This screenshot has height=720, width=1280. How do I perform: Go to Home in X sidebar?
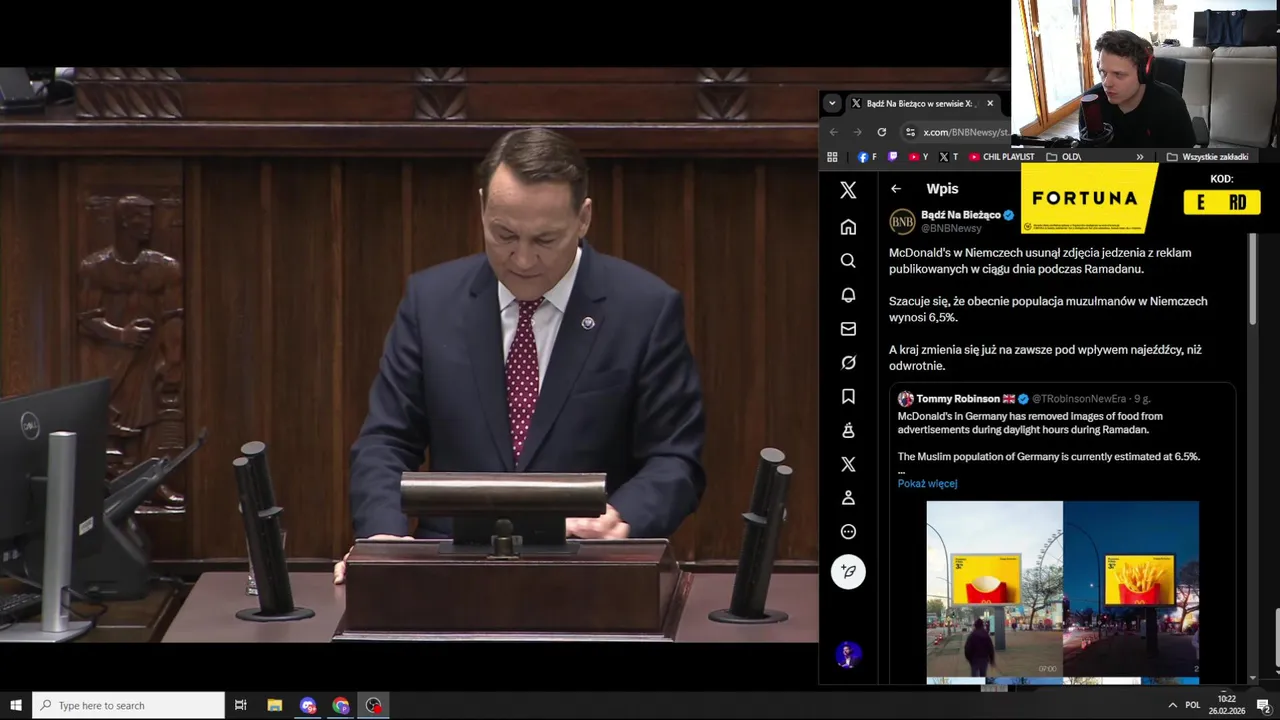point(848,227)
